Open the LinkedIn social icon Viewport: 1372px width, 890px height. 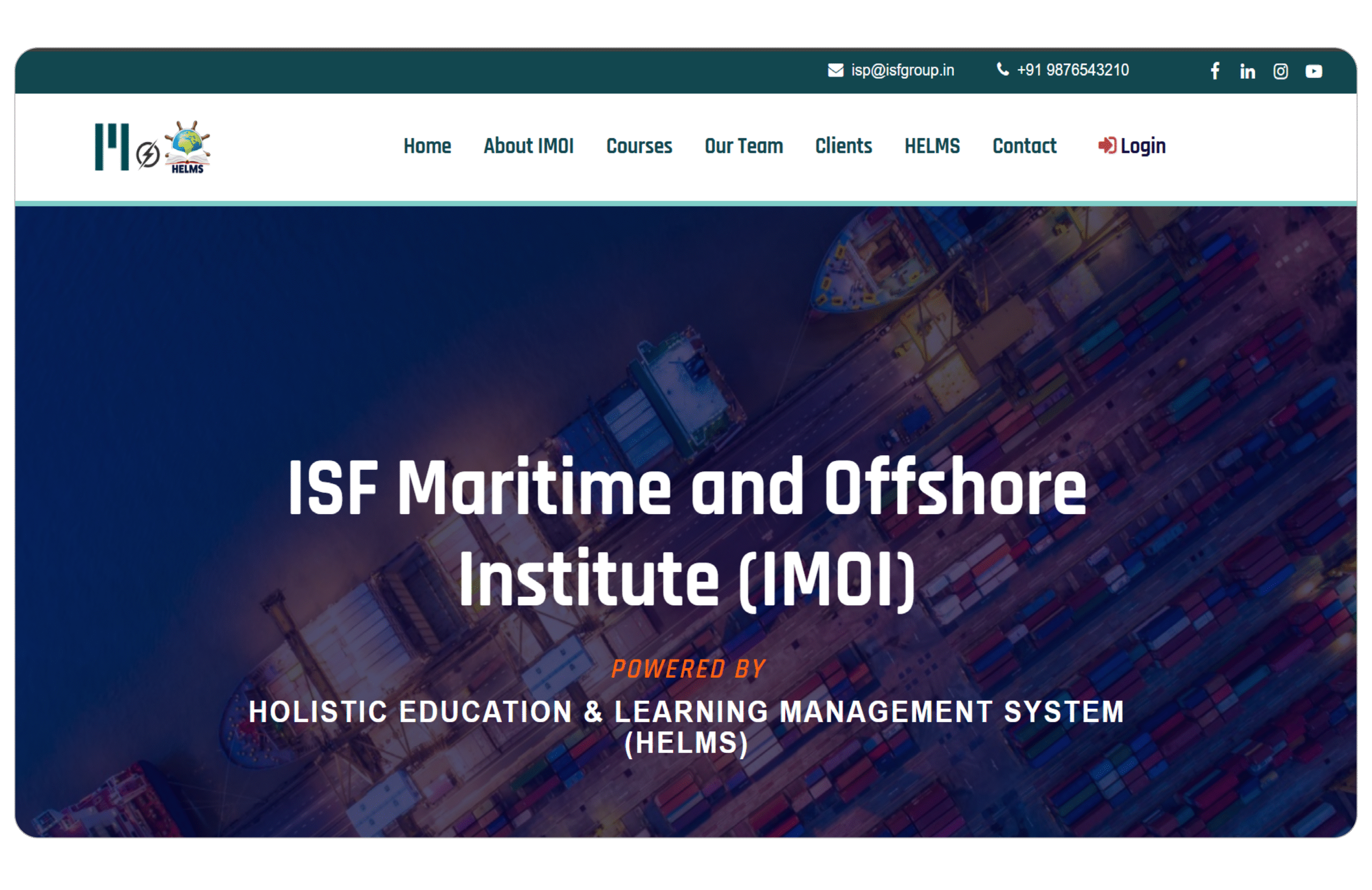[x=1248, y=71]
